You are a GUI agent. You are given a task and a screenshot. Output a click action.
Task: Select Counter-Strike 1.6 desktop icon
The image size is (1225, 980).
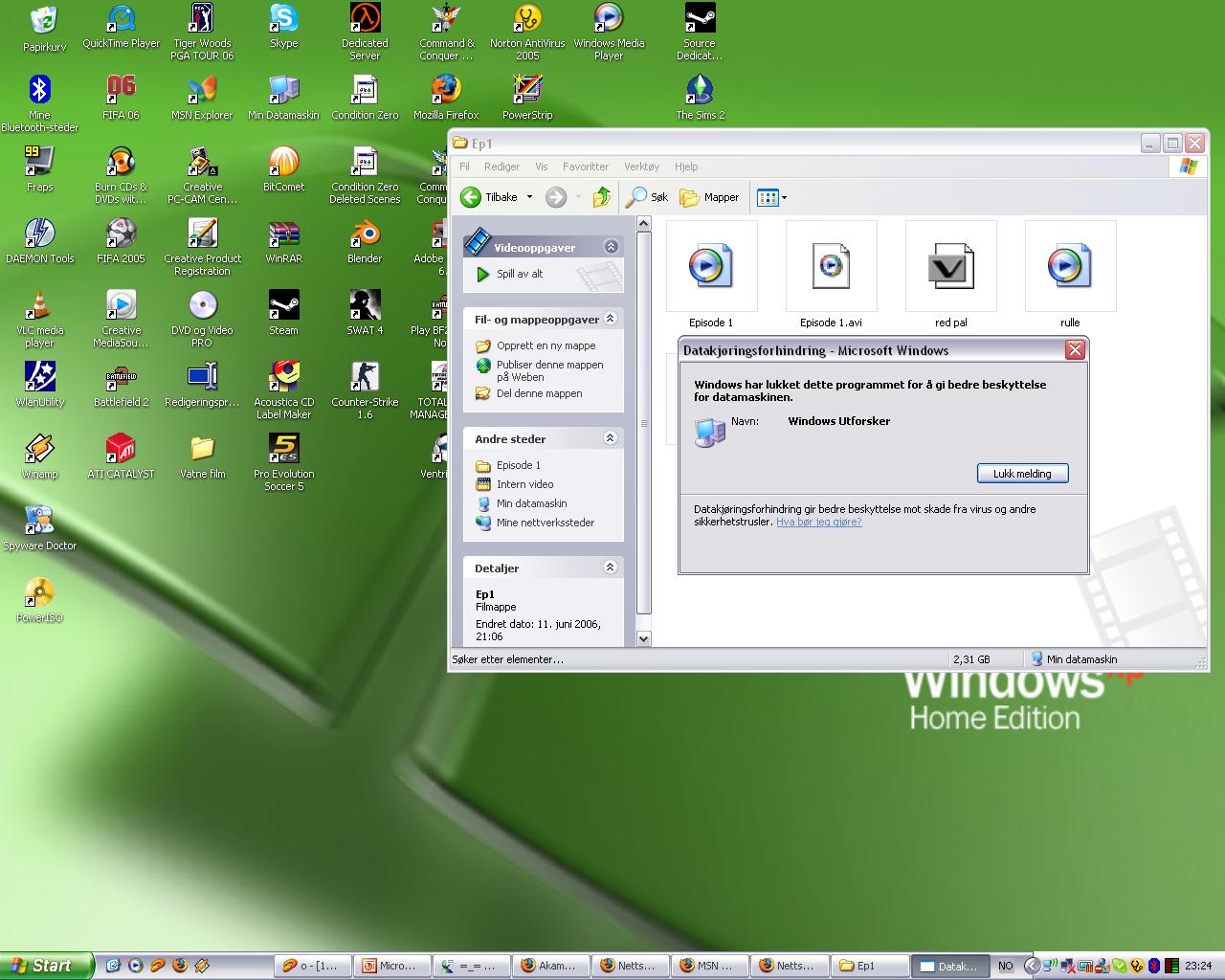point(365,390)
